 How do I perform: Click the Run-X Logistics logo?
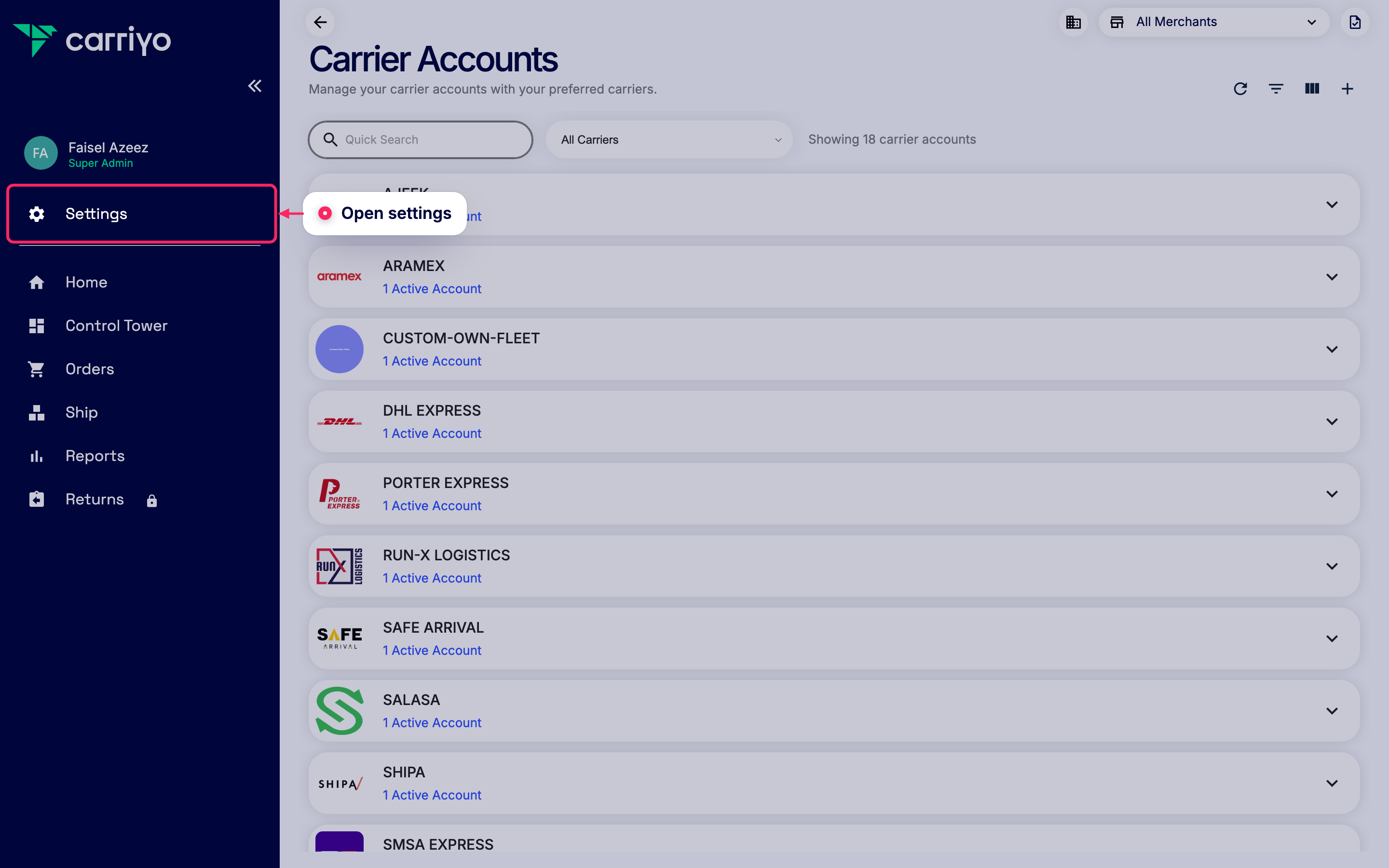click(339, 566)
